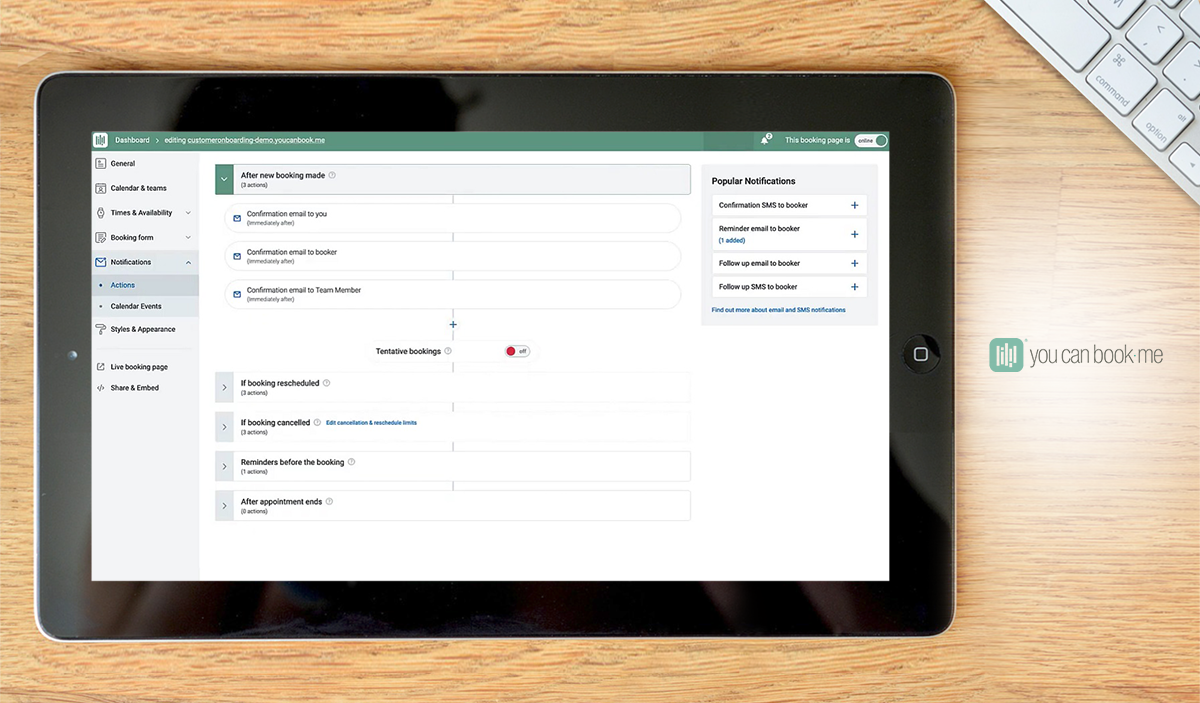Collapse After new booking made section
The height and width of the screenshot is (703, 1200).
(224, 179)
